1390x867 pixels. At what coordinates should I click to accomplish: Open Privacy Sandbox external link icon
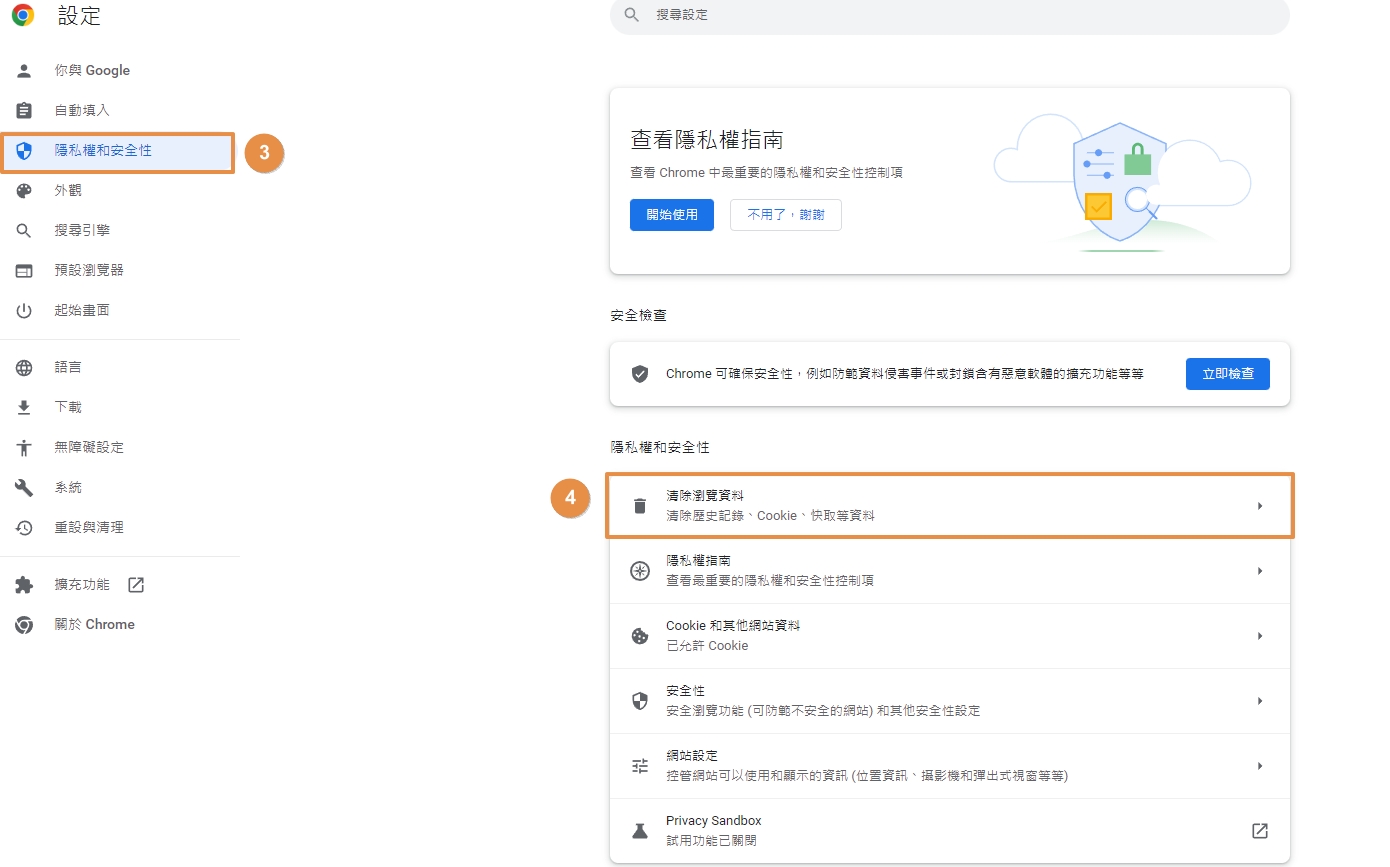pos(1260,831)
